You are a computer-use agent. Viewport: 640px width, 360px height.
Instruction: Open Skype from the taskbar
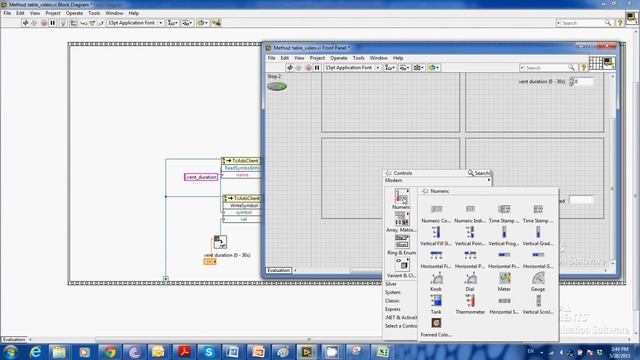(x=208, y=352)
